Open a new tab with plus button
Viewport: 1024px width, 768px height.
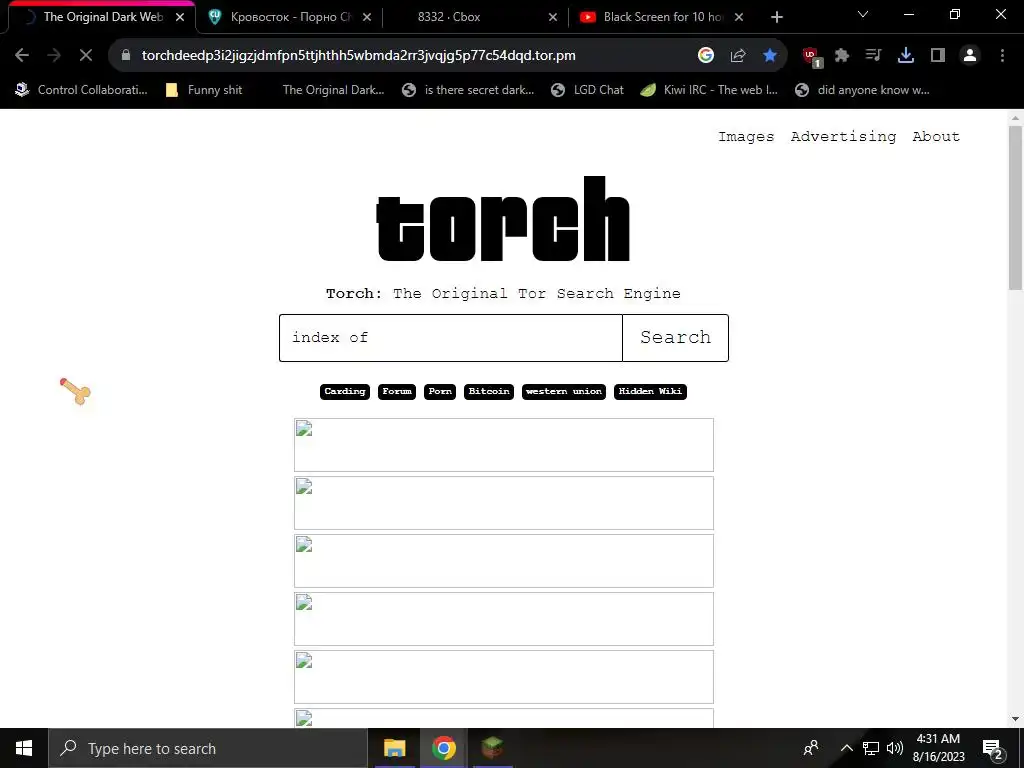click(776, 17)
